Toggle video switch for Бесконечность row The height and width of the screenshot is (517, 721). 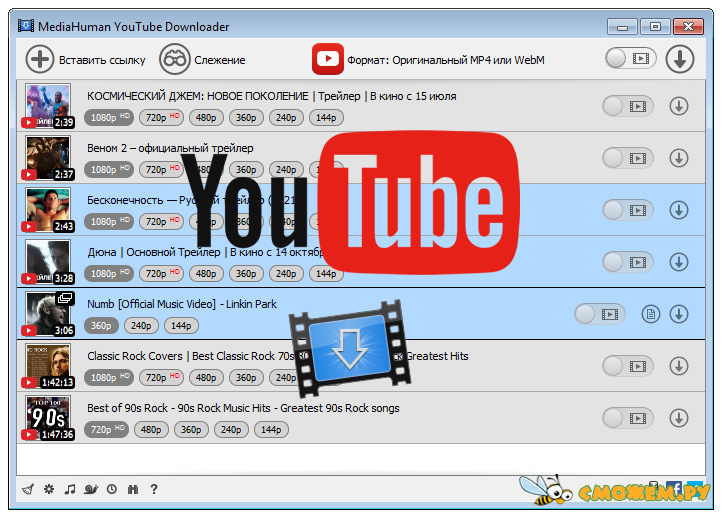[628, 210]
